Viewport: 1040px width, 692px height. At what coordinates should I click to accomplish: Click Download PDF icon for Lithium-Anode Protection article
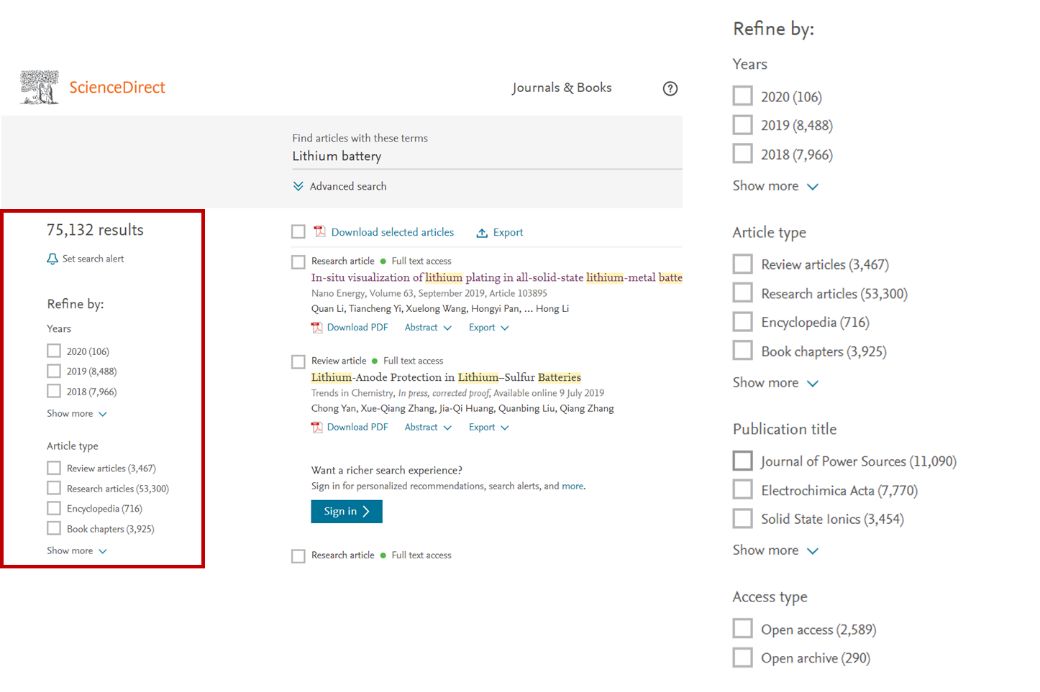317,428
